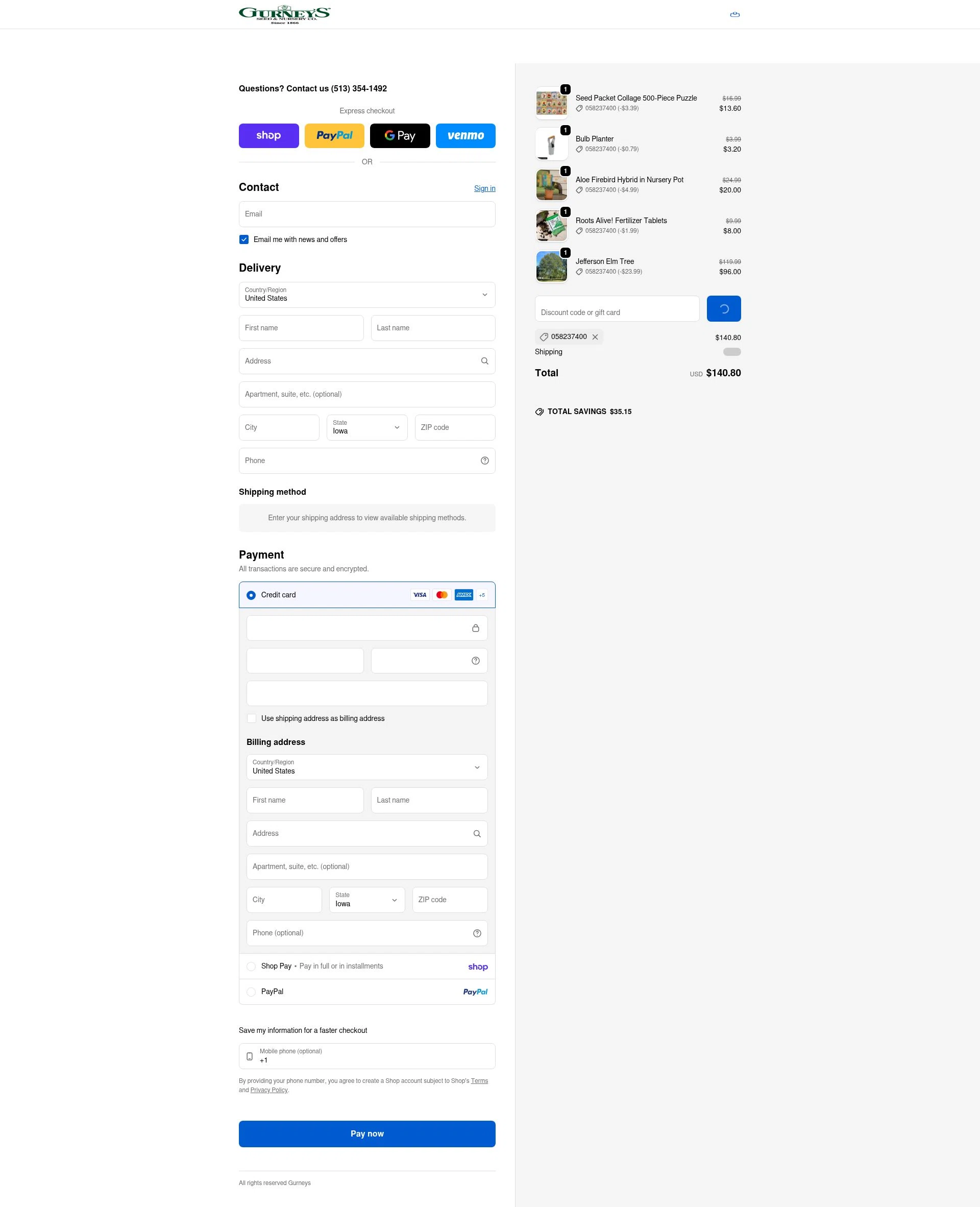Open the delivery State dropdown showing Iowa
The height and width of the screenshot is (1207, 980).
(x=367, y=427)
